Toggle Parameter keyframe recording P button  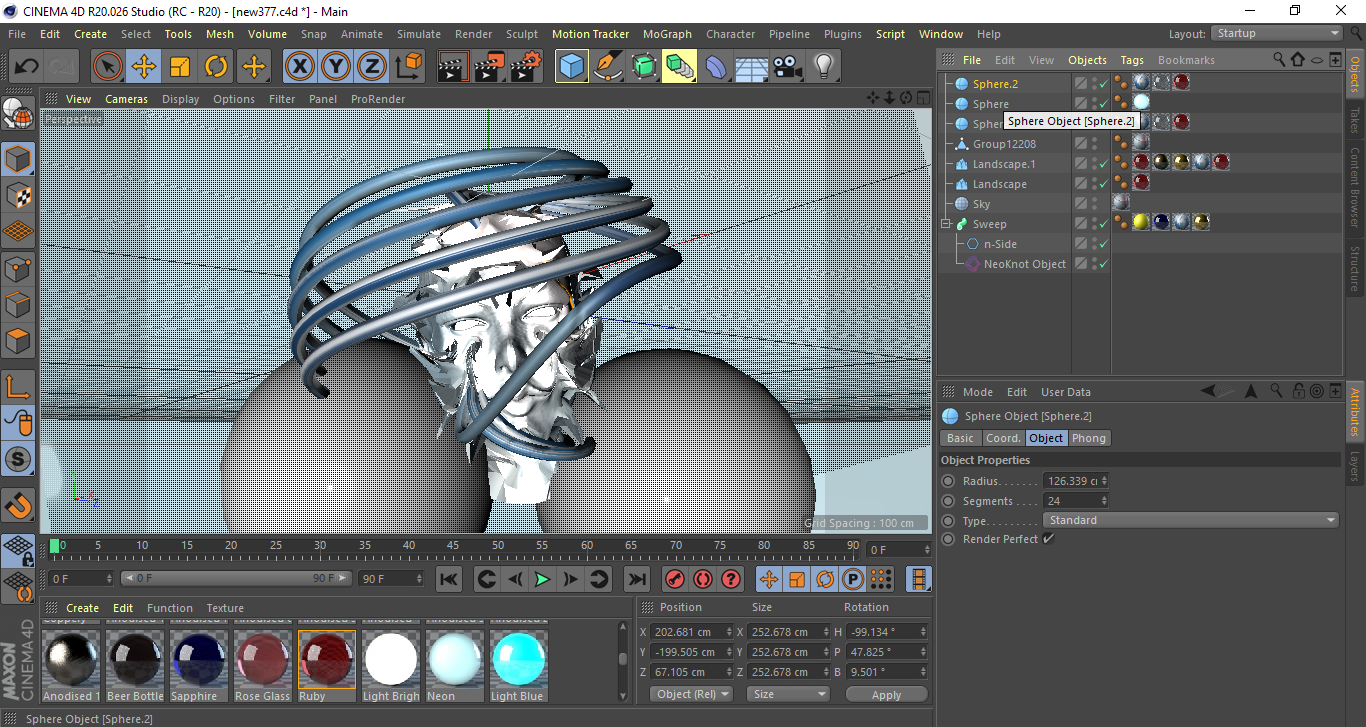[853, 579]
